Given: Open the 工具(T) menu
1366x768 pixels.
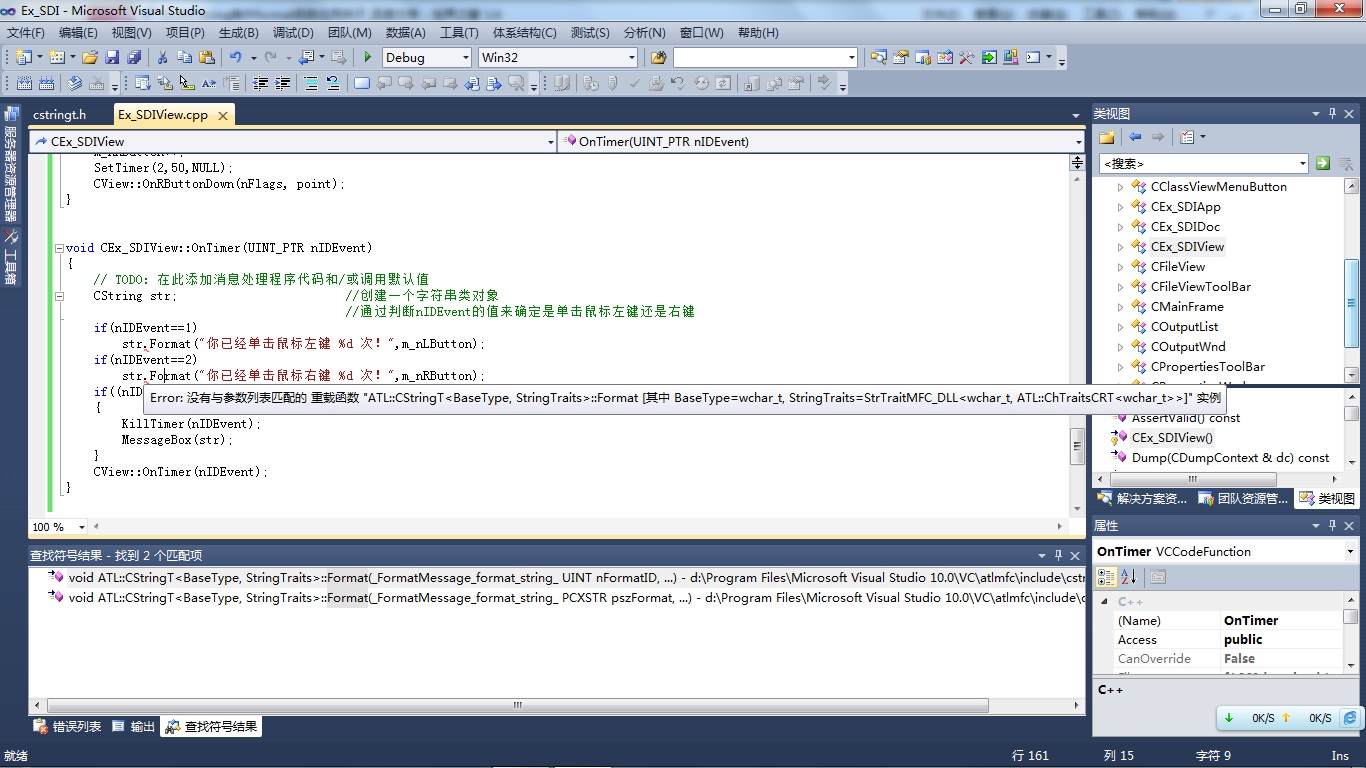Looking at the screenshot, I should point(459,33).
